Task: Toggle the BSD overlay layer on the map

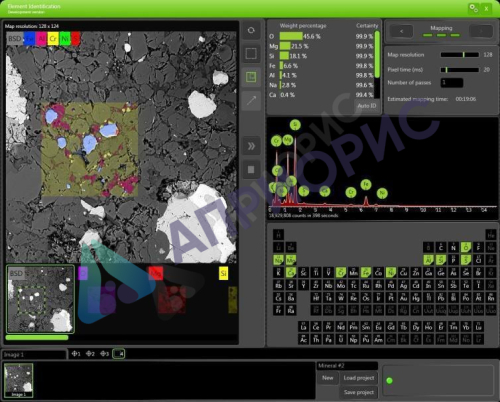Action: pyautogui.click(x=15, y=39)
